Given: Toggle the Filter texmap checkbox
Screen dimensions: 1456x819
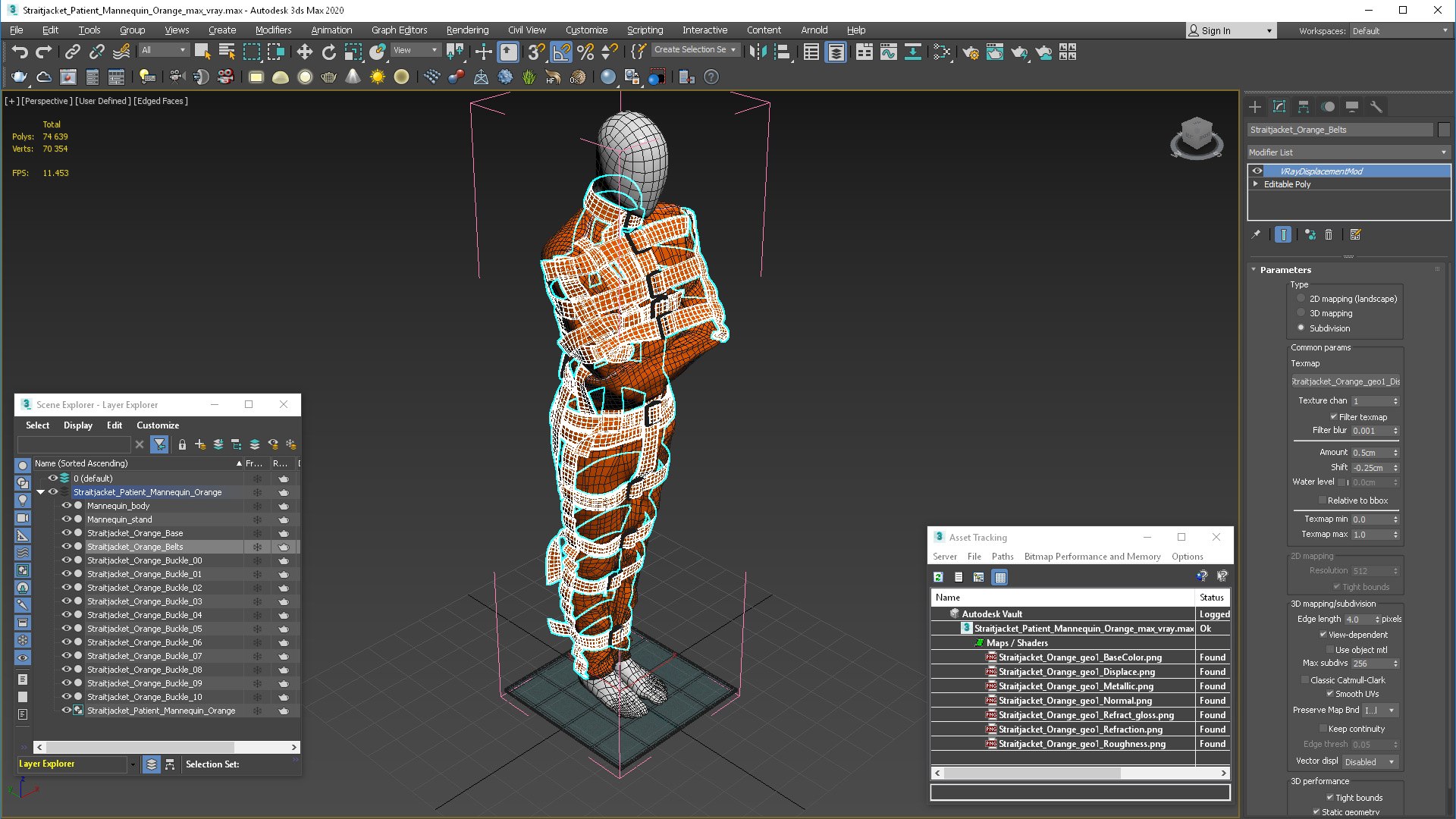Looking at the screenshot, I should coord(1334,417).
